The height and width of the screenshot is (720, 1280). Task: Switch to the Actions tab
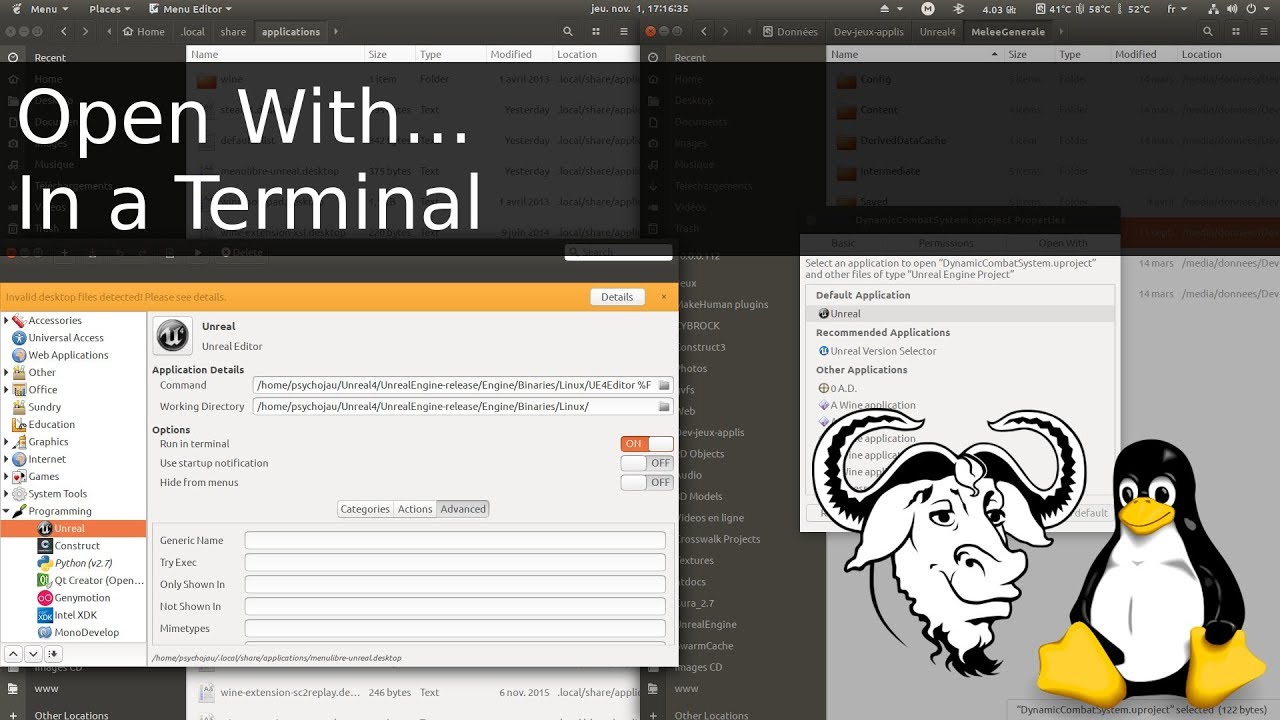point(415,509)
